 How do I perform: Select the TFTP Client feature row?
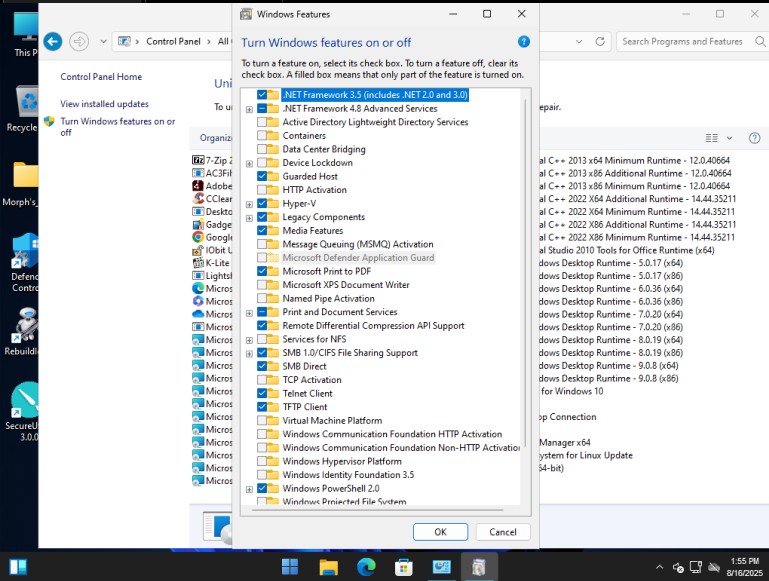coord(305,407)
